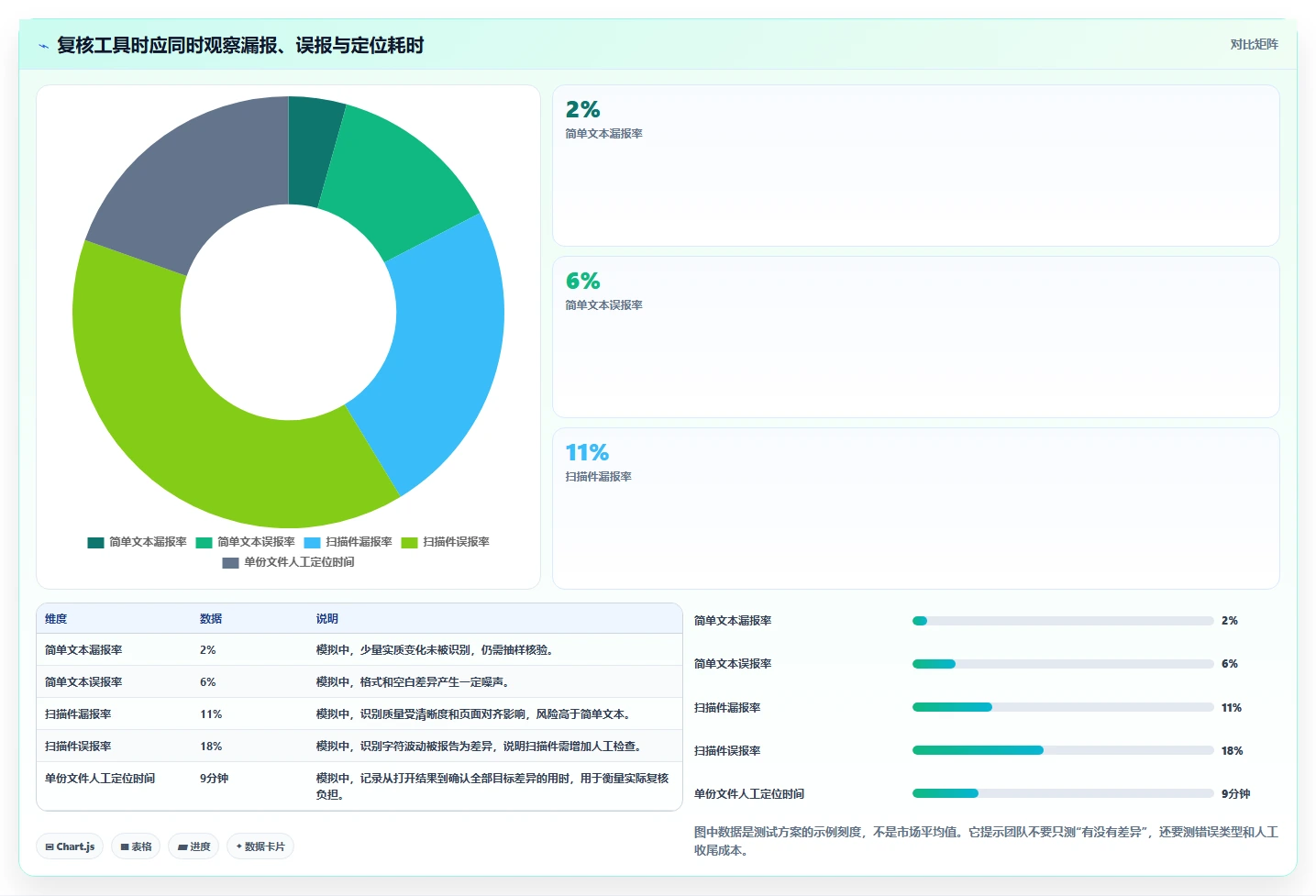Click progress label 简单文本漏报率
Screen dimensions: 1316x896
[x=733, y=621]
